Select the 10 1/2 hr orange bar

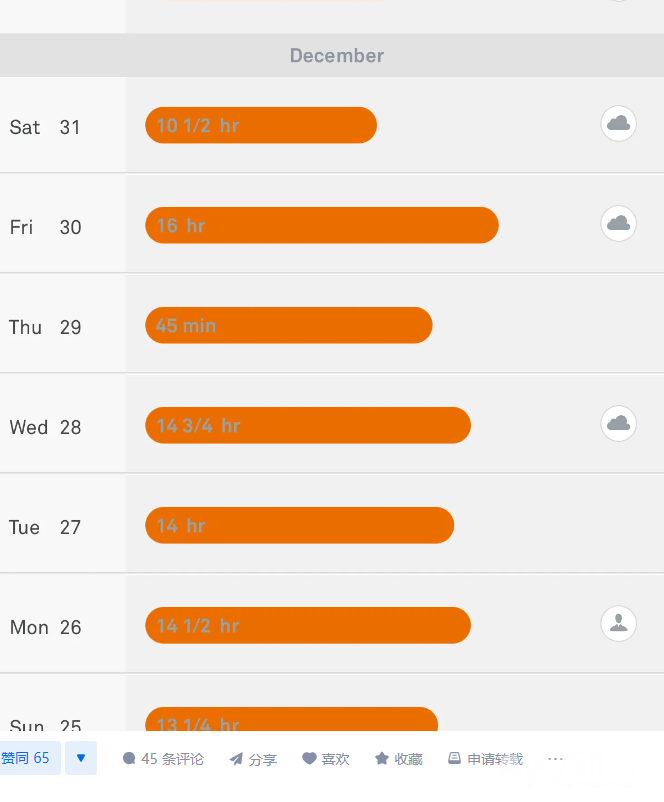(261, 125)
